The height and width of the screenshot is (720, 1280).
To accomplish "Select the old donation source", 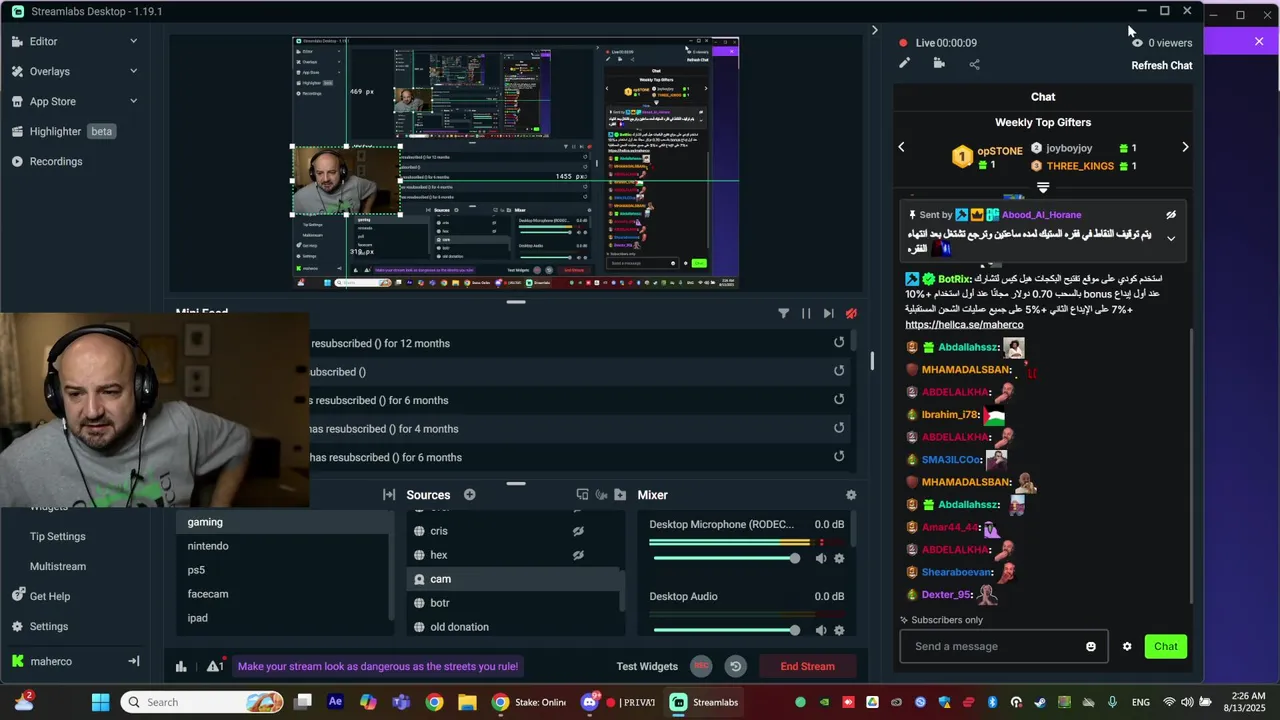I will [x=515, y=627].
